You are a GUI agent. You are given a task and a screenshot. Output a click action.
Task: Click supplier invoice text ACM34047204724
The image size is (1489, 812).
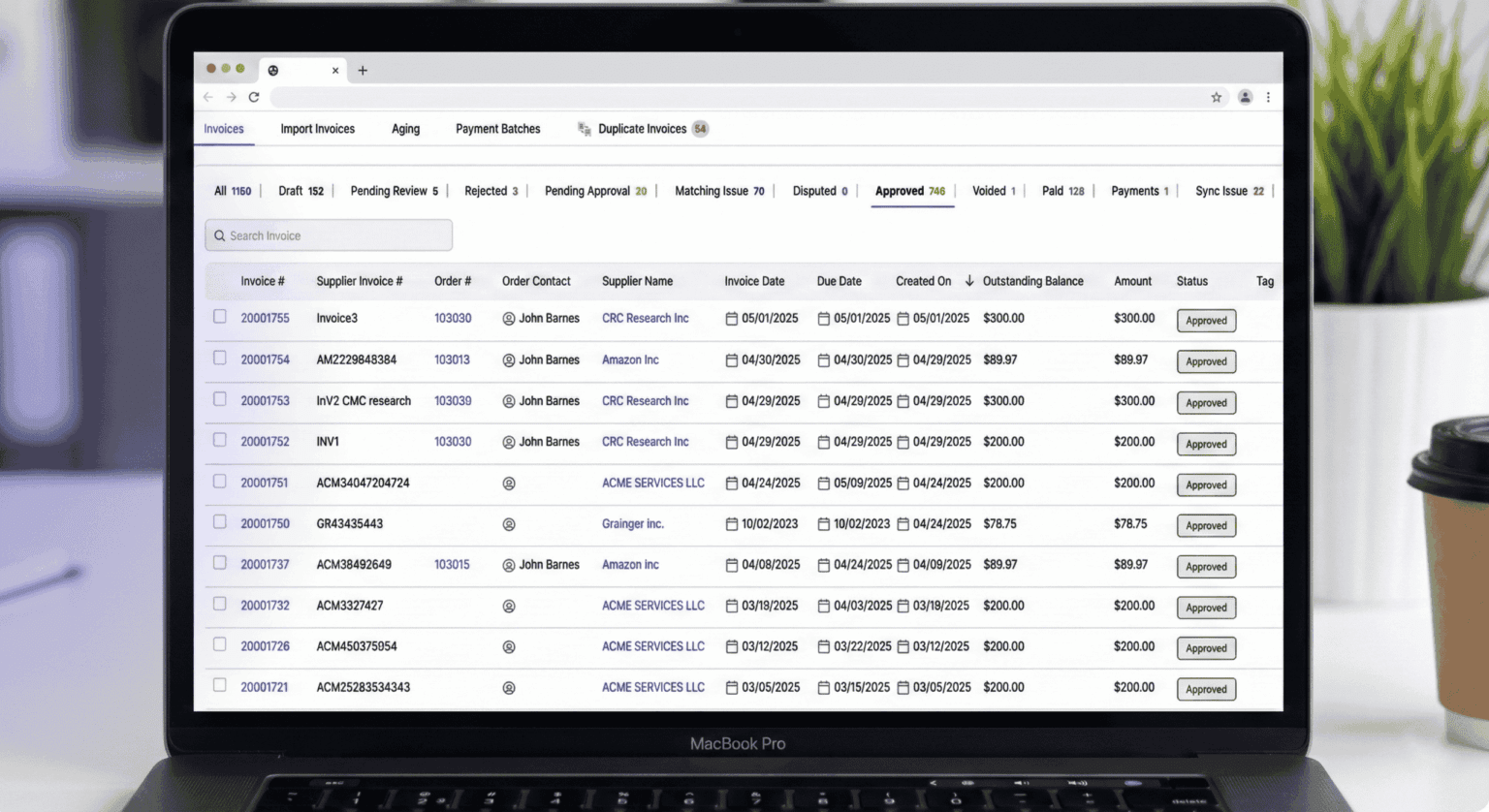pos(364,484)
